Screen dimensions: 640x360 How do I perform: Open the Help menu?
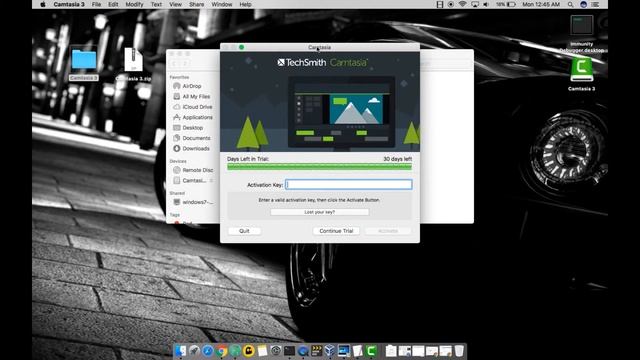(245, 4)
